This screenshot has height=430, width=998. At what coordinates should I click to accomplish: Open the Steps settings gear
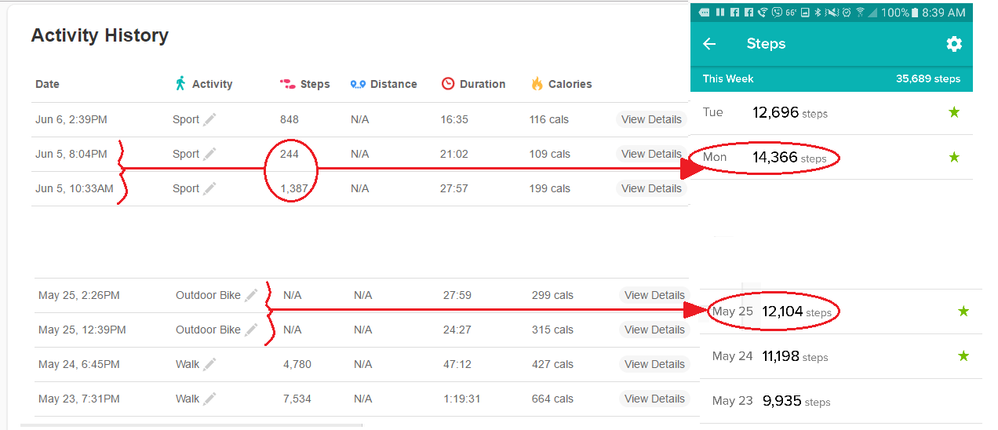[x=954, y=44]
